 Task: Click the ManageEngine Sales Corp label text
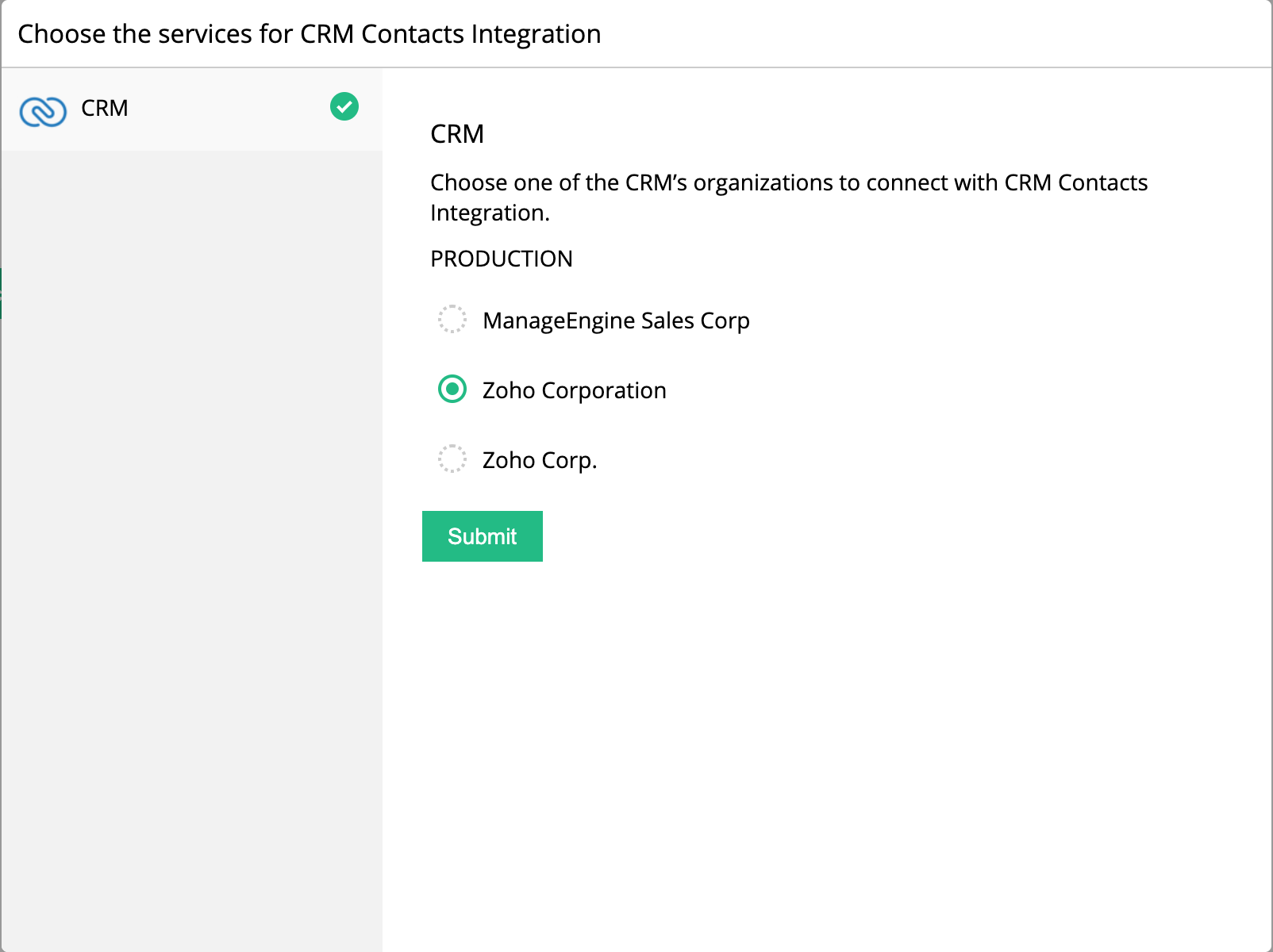click(x=616, y=321)
